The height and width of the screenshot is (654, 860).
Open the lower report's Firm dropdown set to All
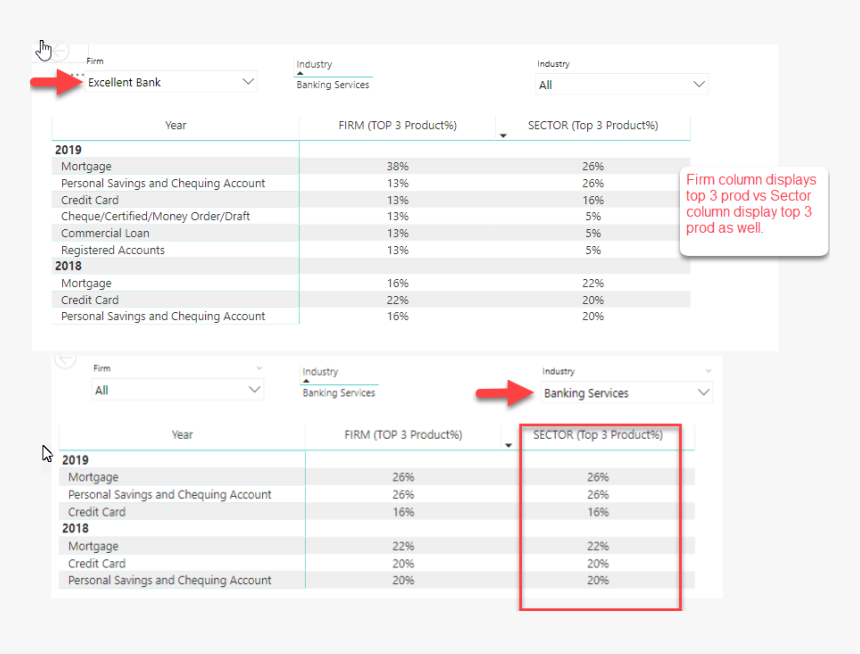tap(178, 390)
